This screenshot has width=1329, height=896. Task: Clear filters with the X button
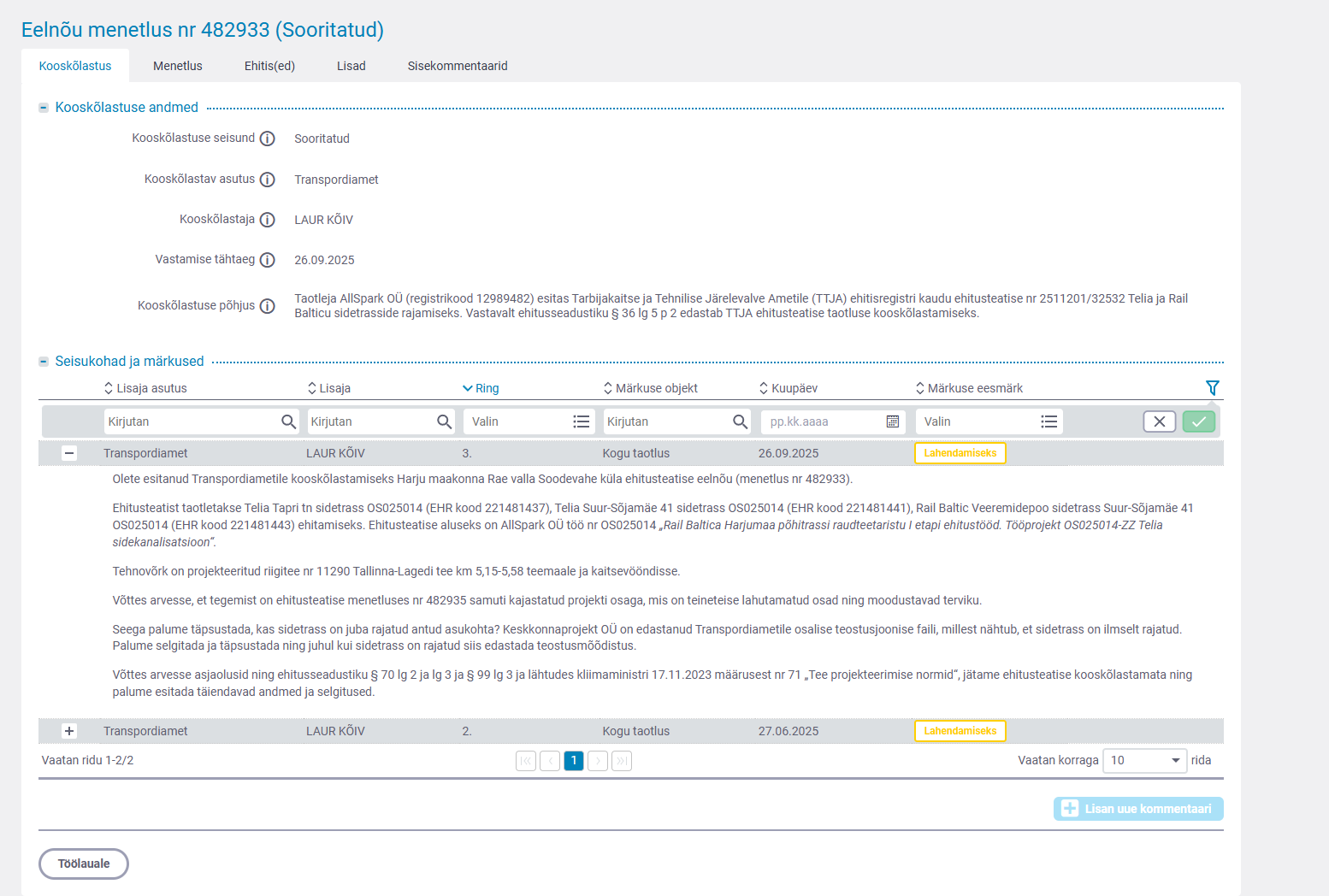1159,421
